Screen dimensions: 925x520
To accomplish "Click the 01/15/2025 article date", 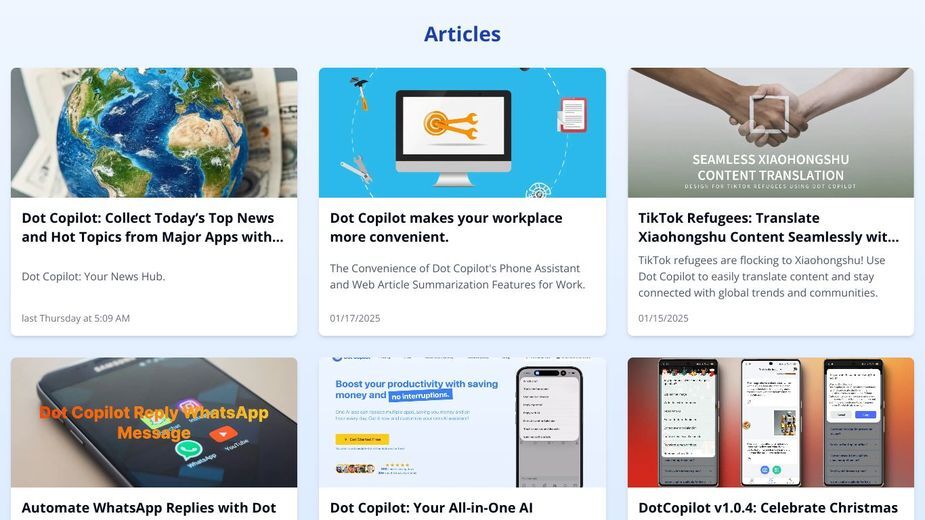I will pos(663,318).
